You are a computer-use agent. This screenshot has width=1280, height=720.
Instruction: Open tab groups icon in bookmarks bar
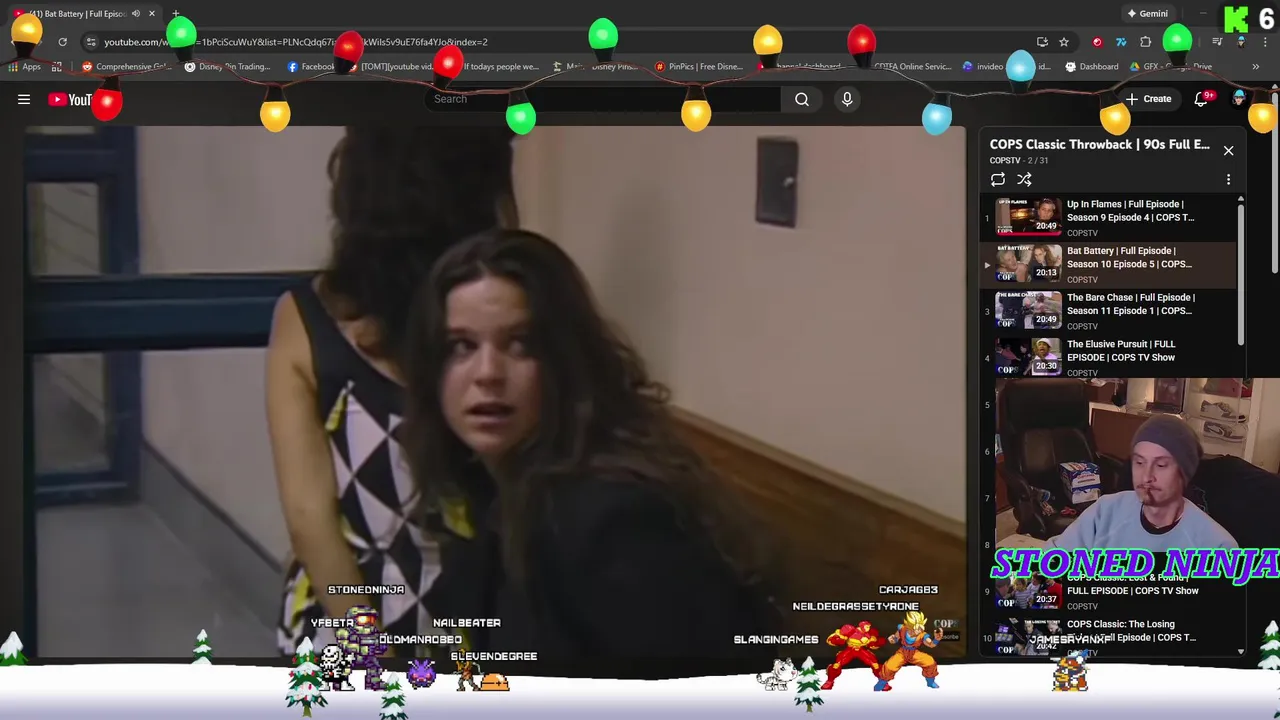(57, 67)
